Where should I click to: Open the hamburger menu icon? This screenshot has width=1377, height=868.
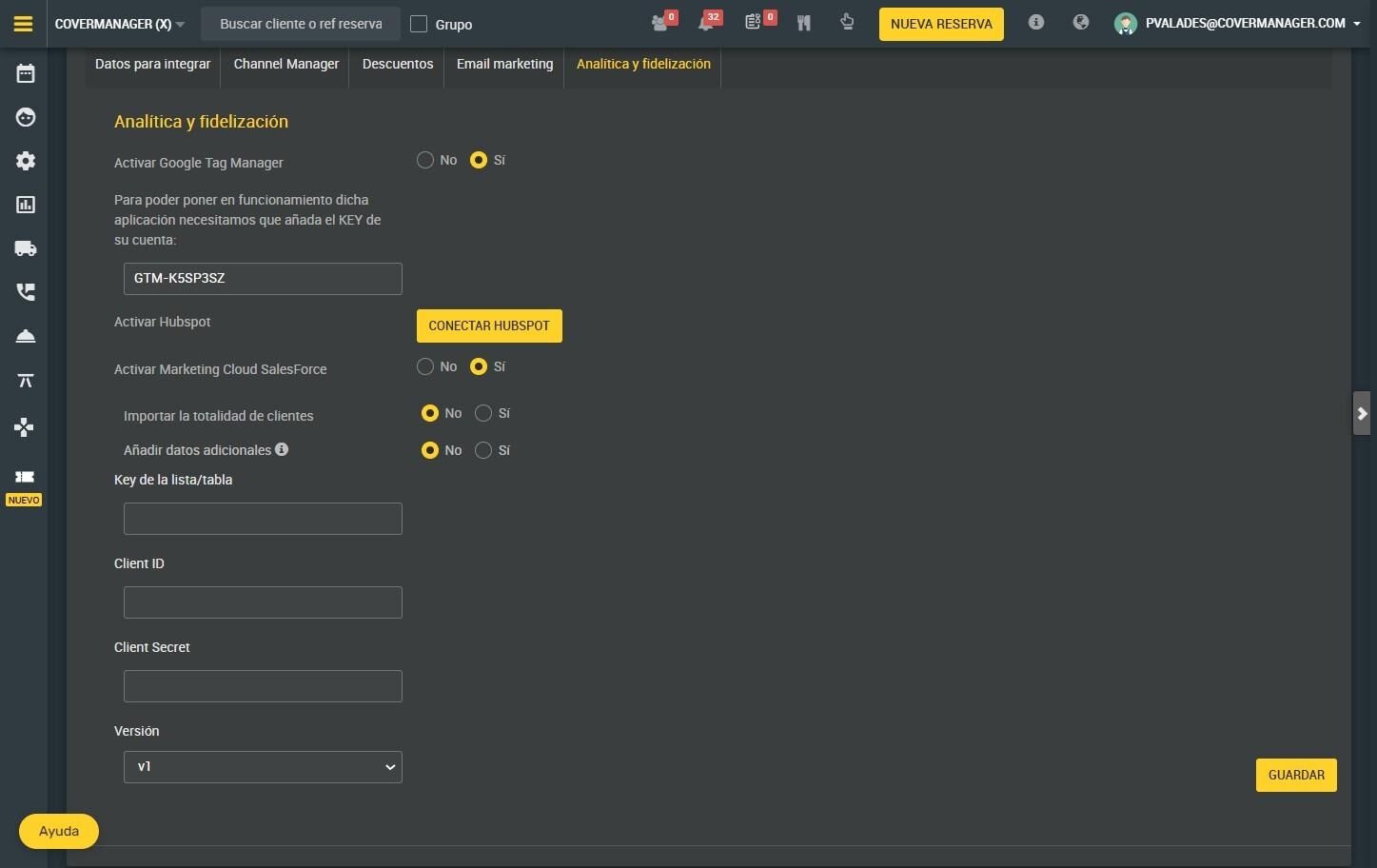coord(23,24)
